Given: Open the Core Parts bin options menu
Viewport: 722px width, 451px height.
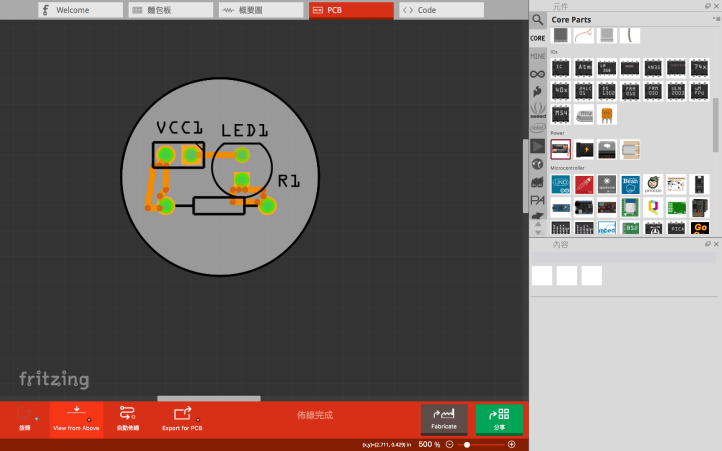Looking at the screenshot, I should [714, 20].
